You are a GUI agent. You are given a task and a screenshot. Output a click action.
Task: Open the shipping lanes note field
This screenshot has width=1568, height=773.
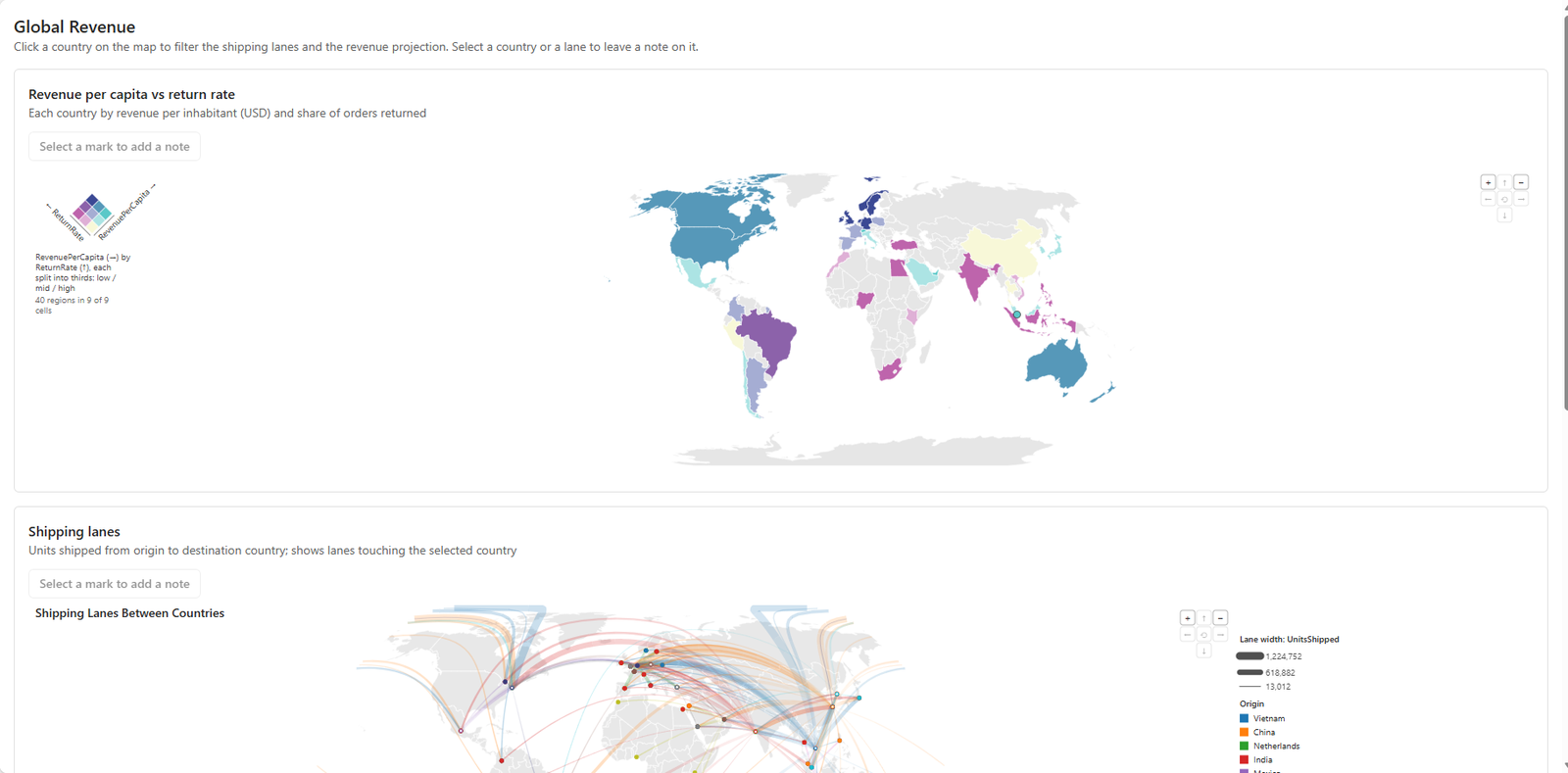pyautogui.click(x=115, y=584)
